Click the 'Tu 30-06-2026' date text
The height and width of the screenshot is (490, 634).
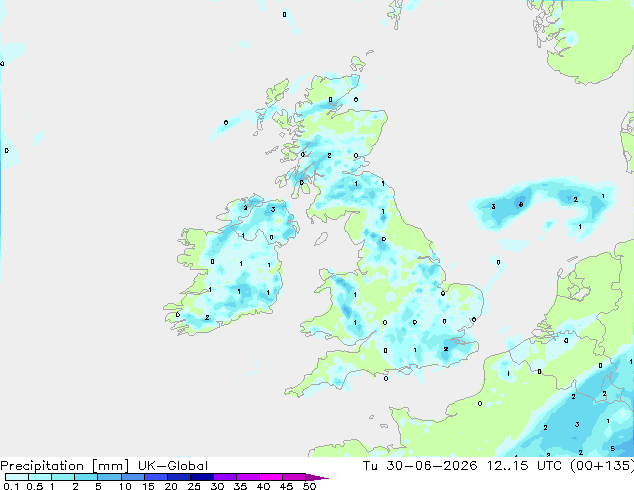coord(420,466)
